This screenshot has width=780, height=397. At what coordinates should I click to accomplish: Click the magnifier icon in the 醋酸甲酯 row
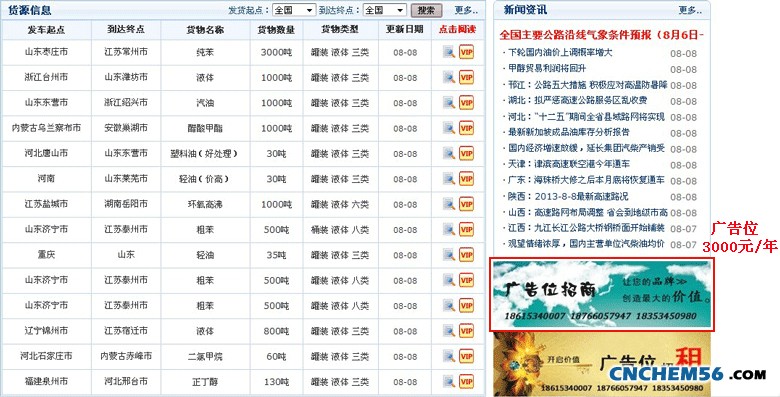click(449, 128)
